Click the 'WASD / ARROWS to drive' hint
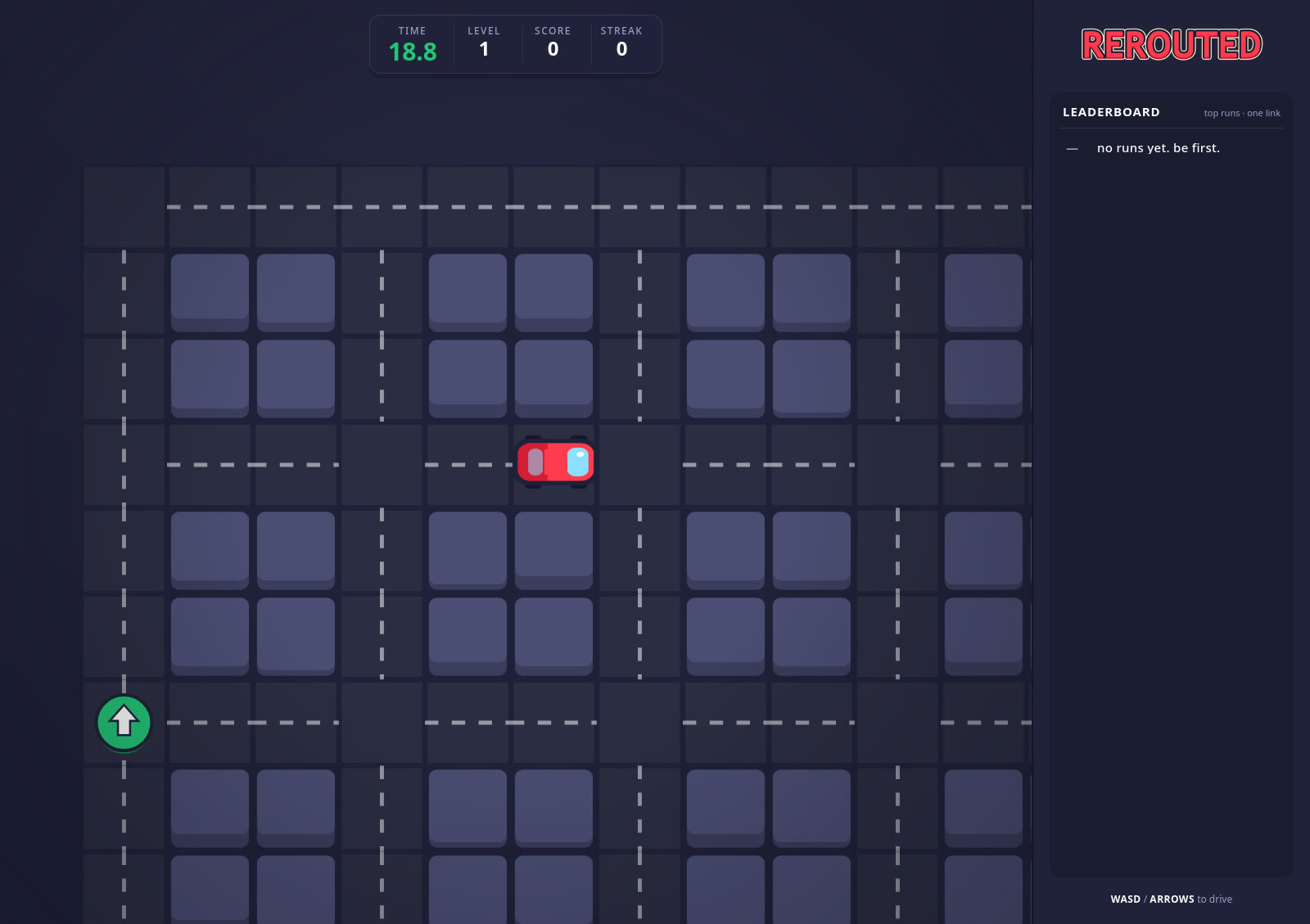The width and height of the screenshot is (1310, 924). pyautogui.click(x=1171, y=899)
